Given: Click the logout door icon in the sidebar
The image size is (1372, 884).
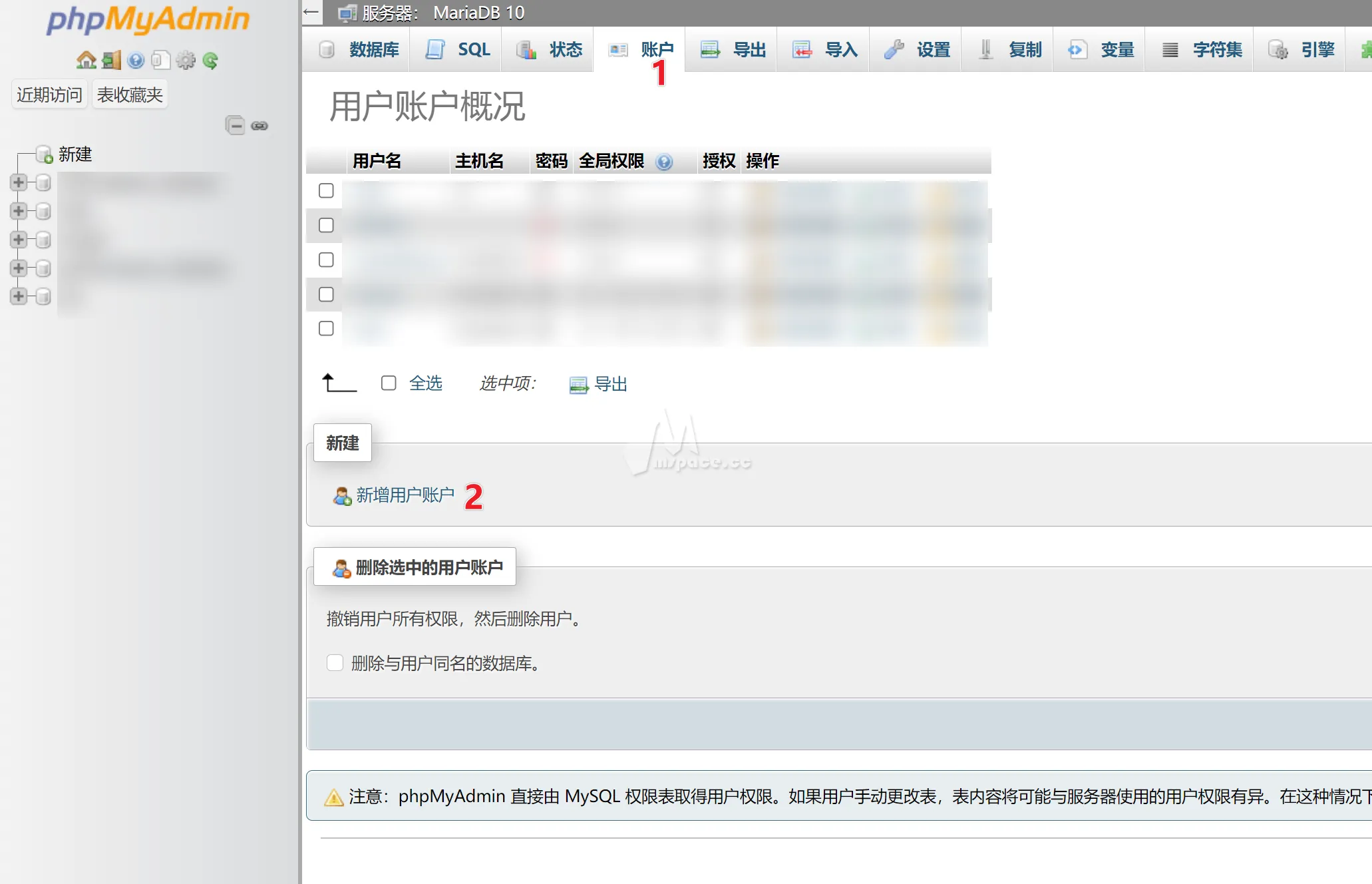Looking at the screenshot, I should (111, 61).
